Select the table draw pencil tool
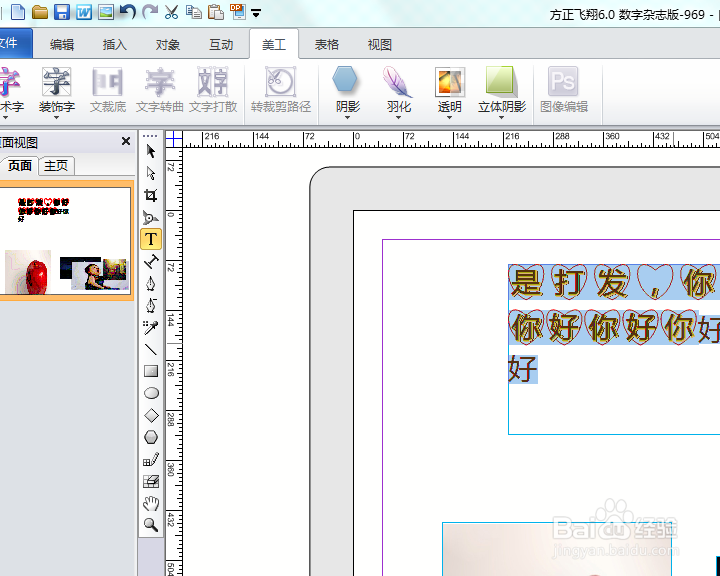 click(151, 459)
